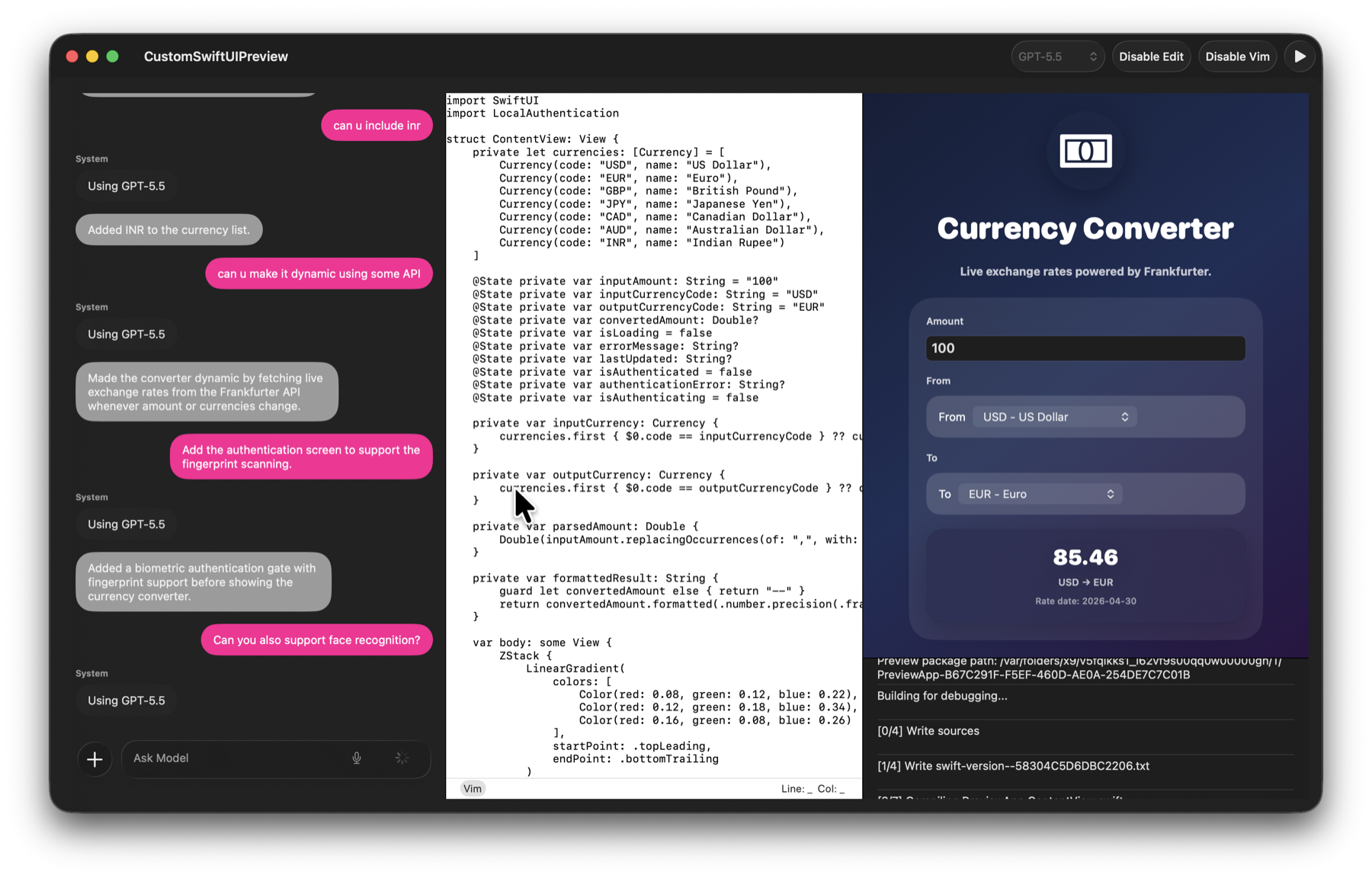Click the 'USD → EUR' label

1085,582
